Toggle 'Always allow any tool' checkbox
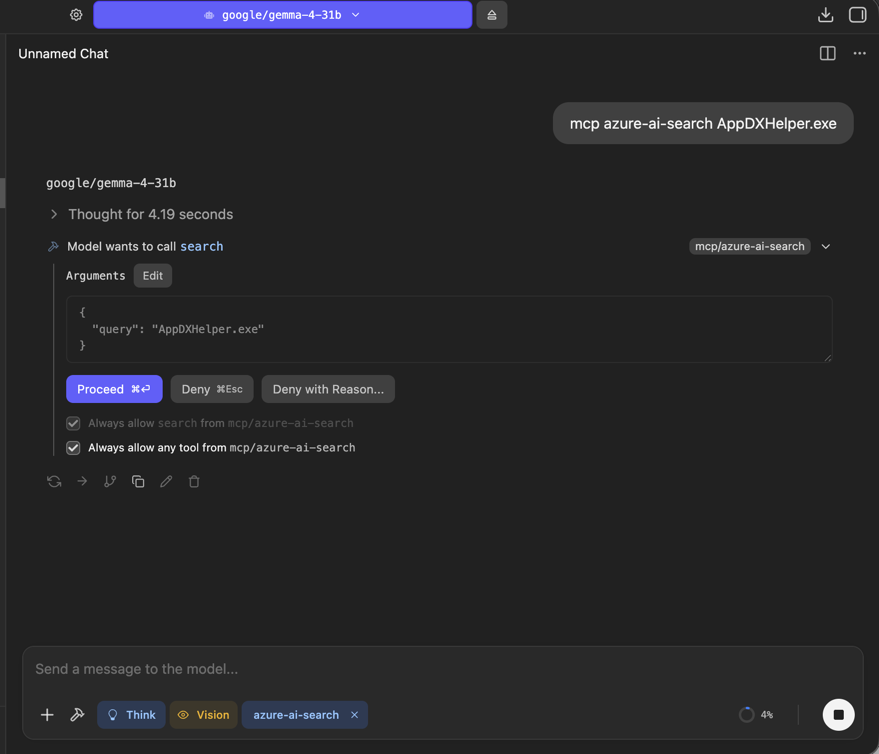The image size is (879, 754). pos(73,448)
